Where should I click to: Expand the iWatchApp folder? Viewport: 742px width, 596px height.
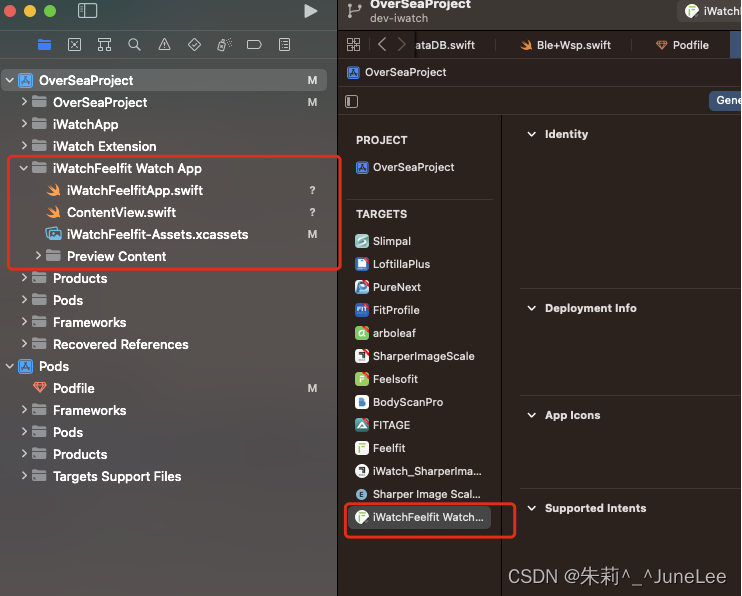(24, 124)
